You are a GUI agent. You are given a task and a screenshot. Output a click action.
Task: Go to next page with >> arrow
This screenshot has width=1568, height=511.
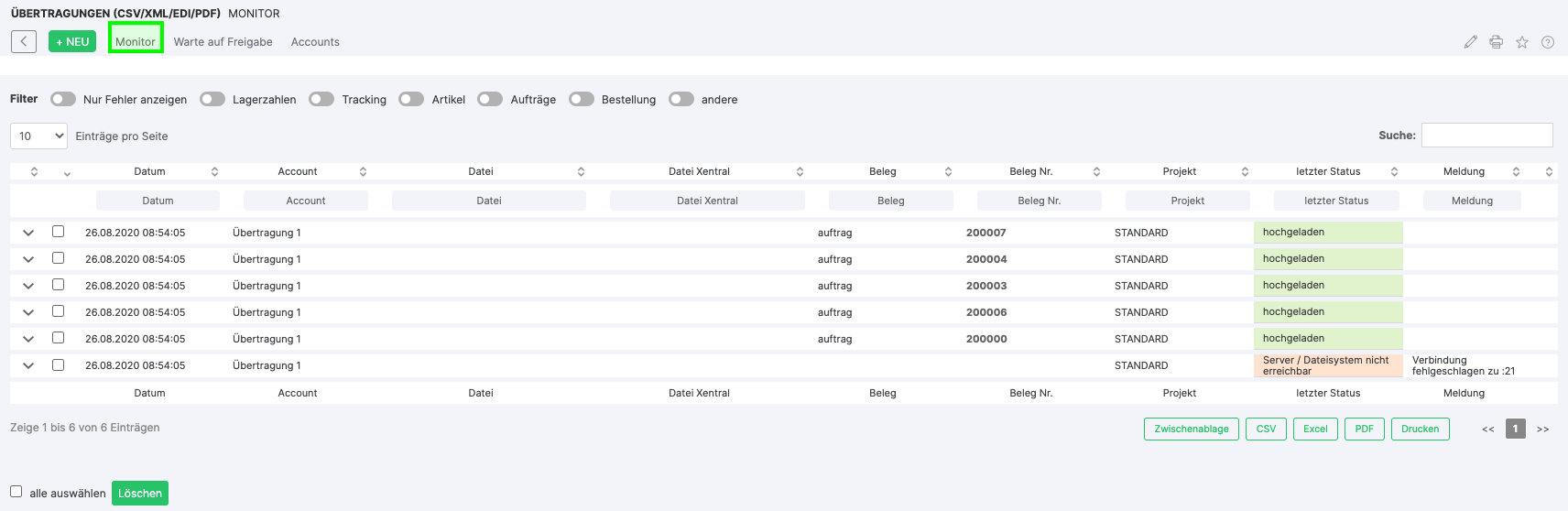(1542, 429)
